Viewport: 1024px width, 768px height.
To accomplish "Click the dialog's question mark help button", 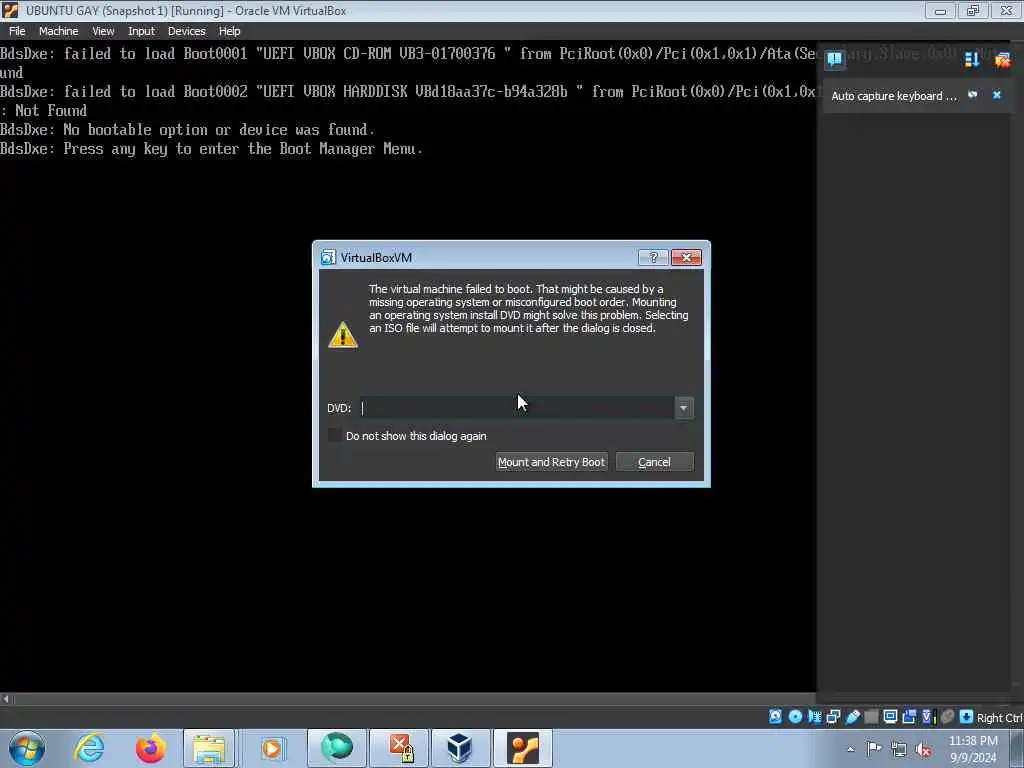I will tap(653, 257).
